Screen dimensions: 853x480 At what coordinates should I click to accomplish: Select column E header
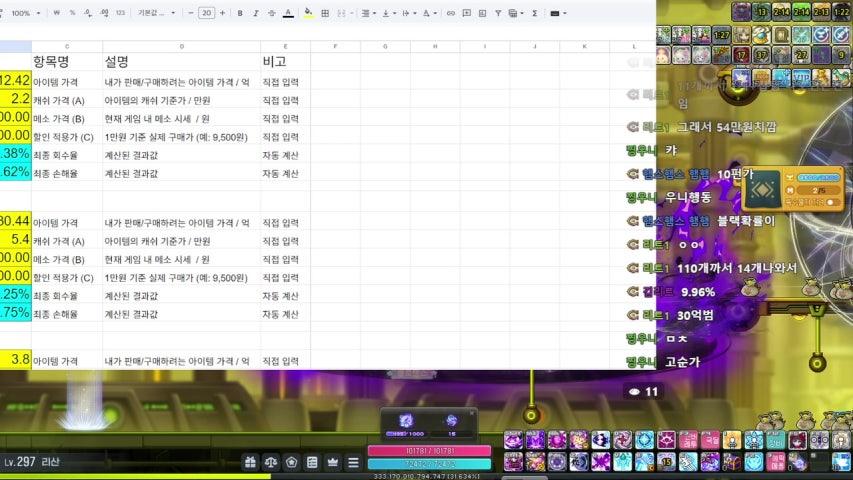click(285, 47)
